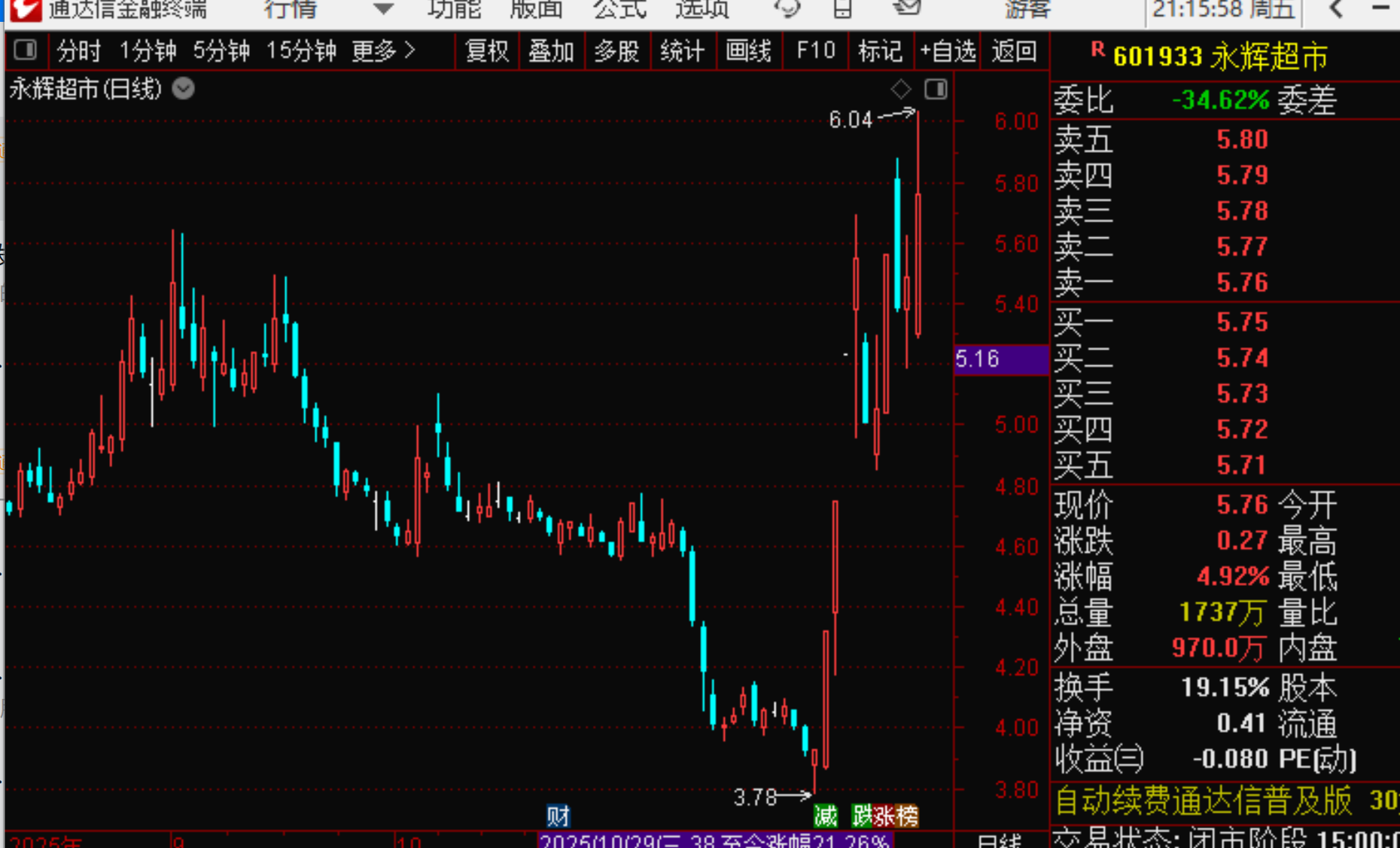Add stock via +自选 button
The image size is (1400, 848).
coord(948,51)
